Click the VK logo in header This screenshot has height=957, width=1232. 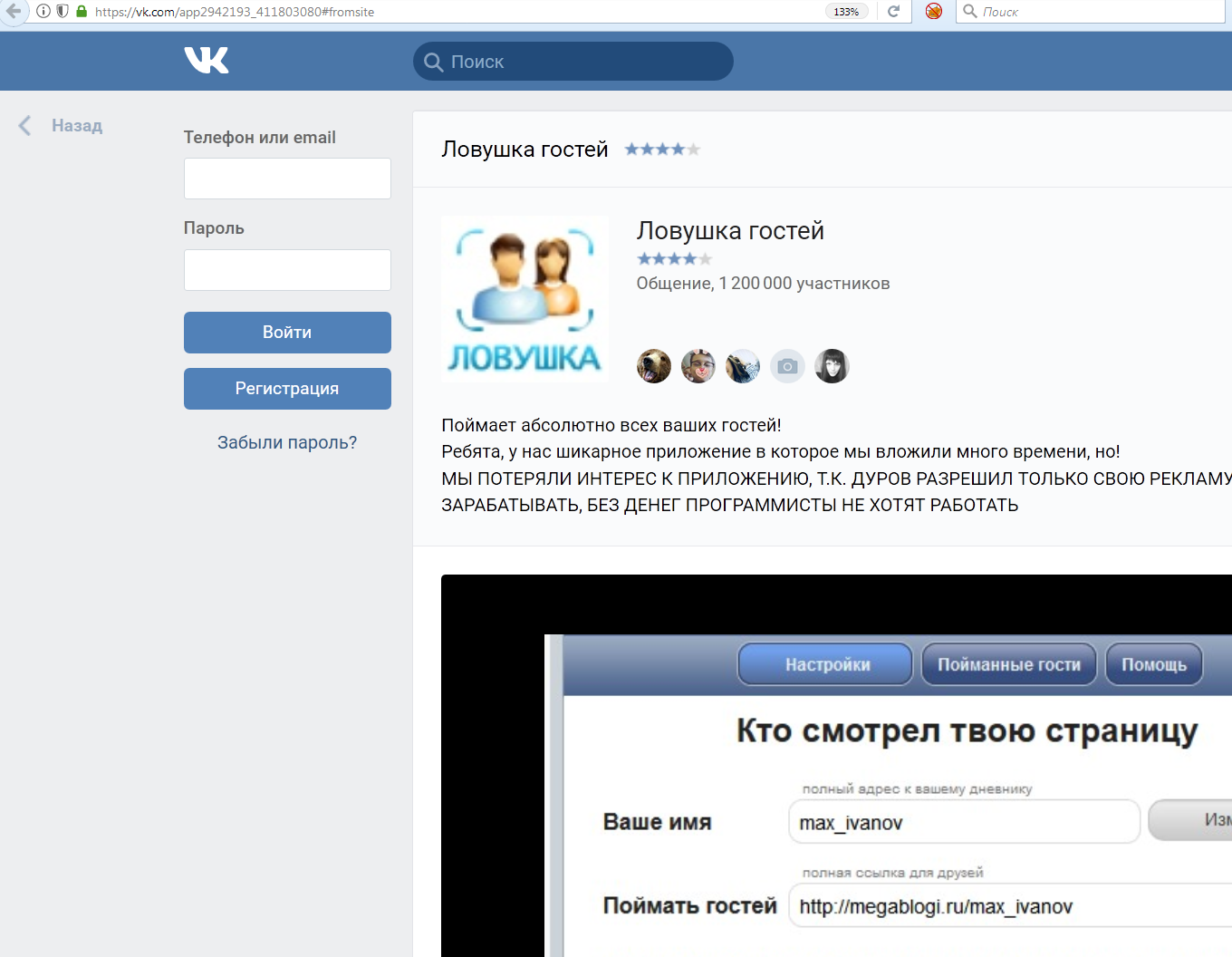click(207, 61)
